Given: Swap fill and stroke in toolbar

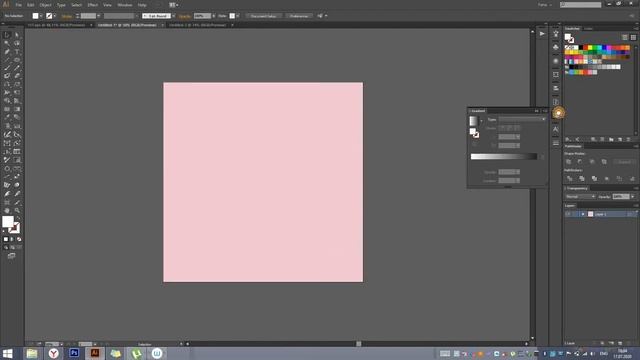Looking at the screenshot, I should coord(18,218).
